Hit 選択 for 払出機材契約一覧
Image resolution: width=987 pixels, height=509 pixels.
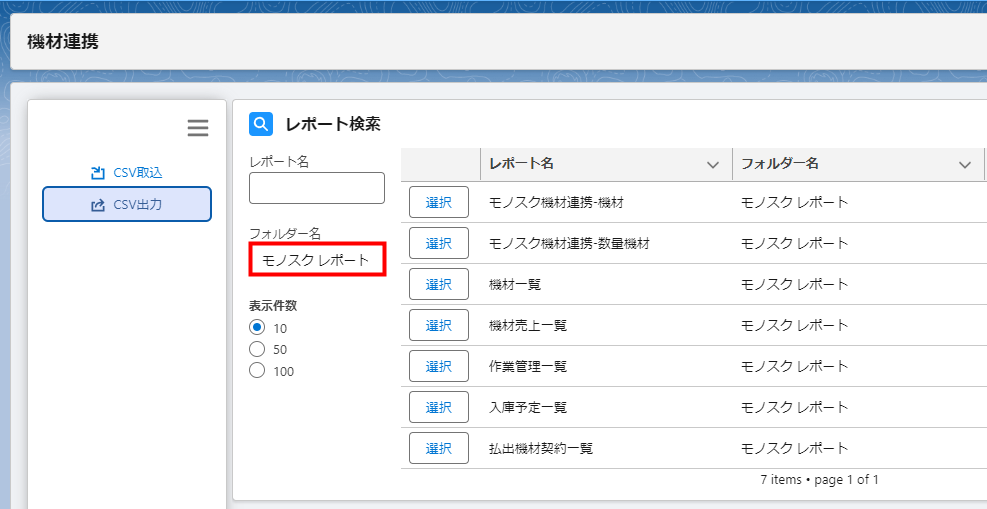point(438,448)
